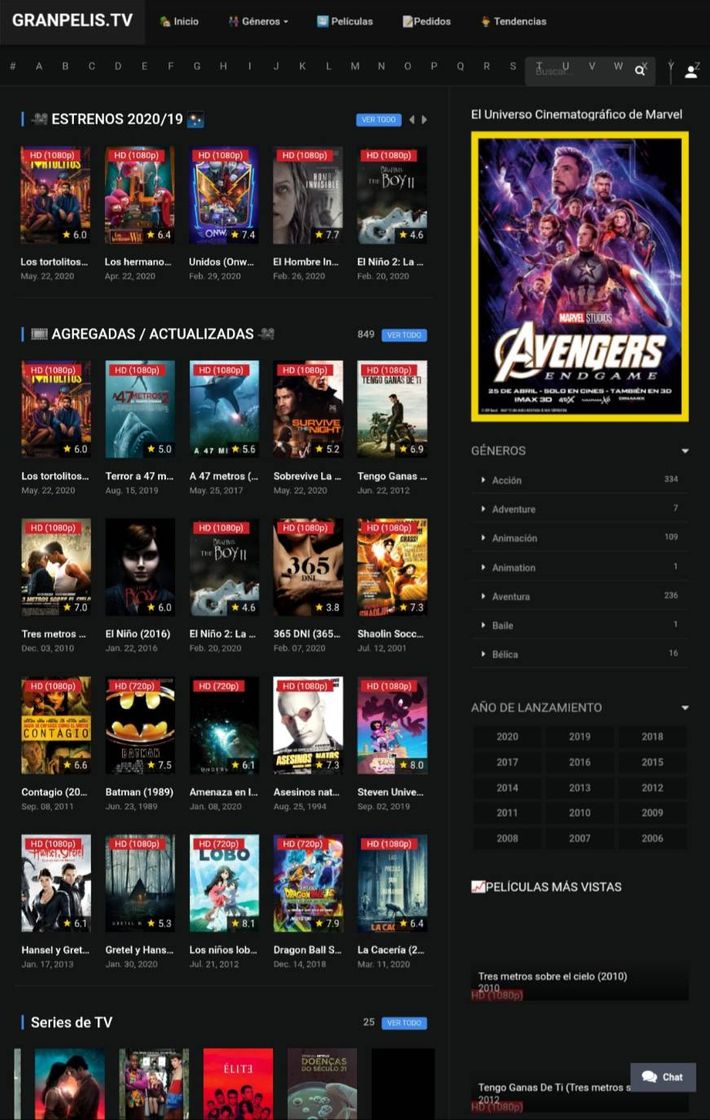
Task: Click VER TODO for Series de TV
Action: click(404, 1023)
